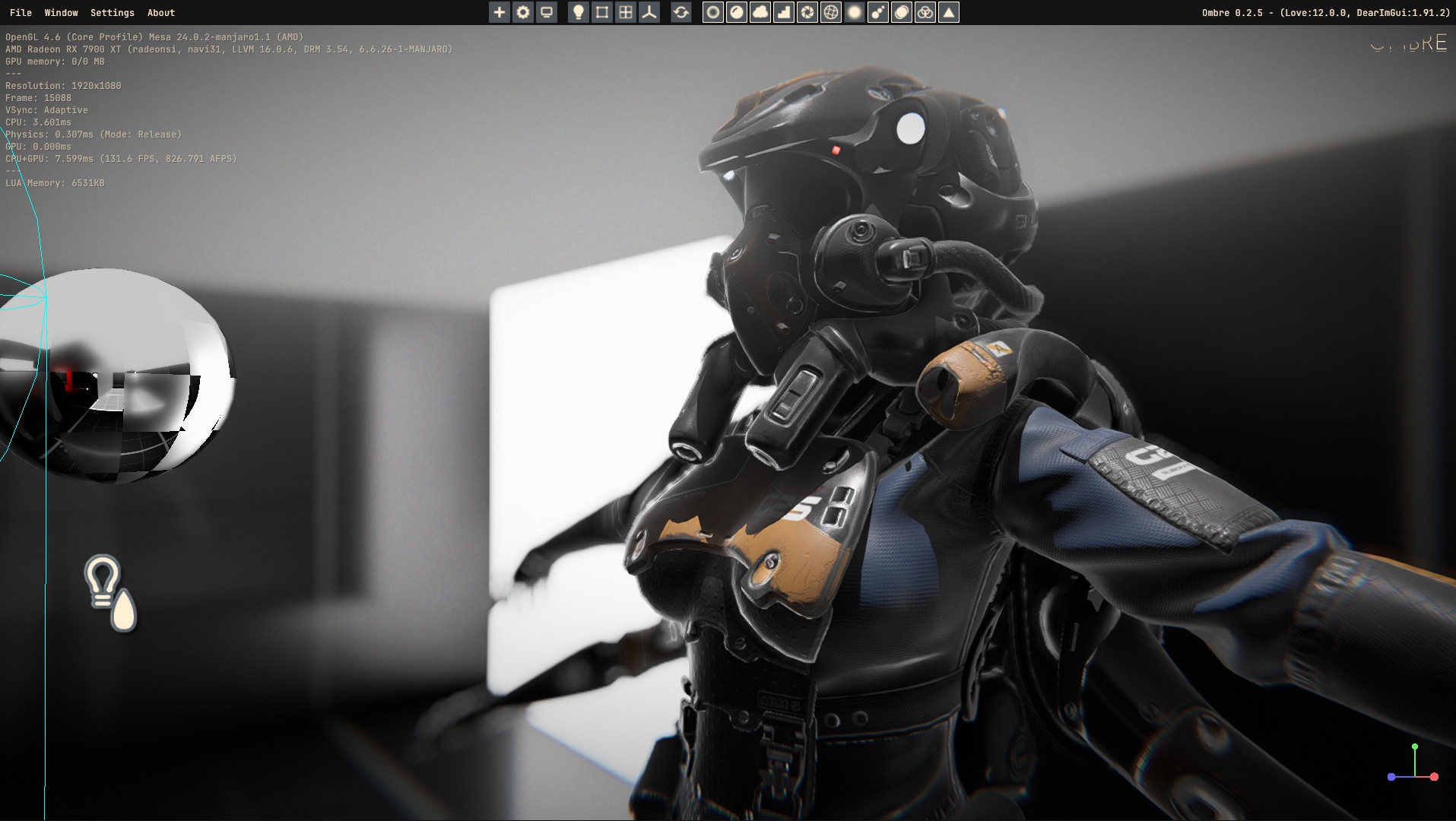Open the gear settings toolbar icon
1456x821 pixels.
[x=523, y=12]
